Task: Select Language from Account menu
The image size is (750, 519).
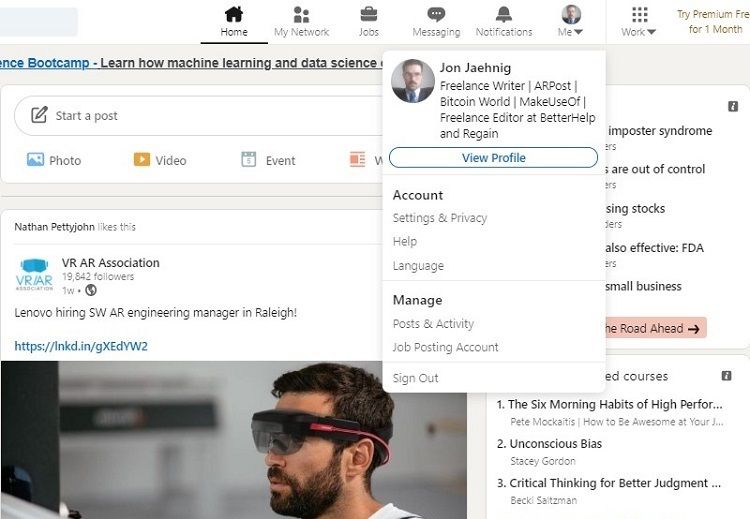Action: [418, 265]
